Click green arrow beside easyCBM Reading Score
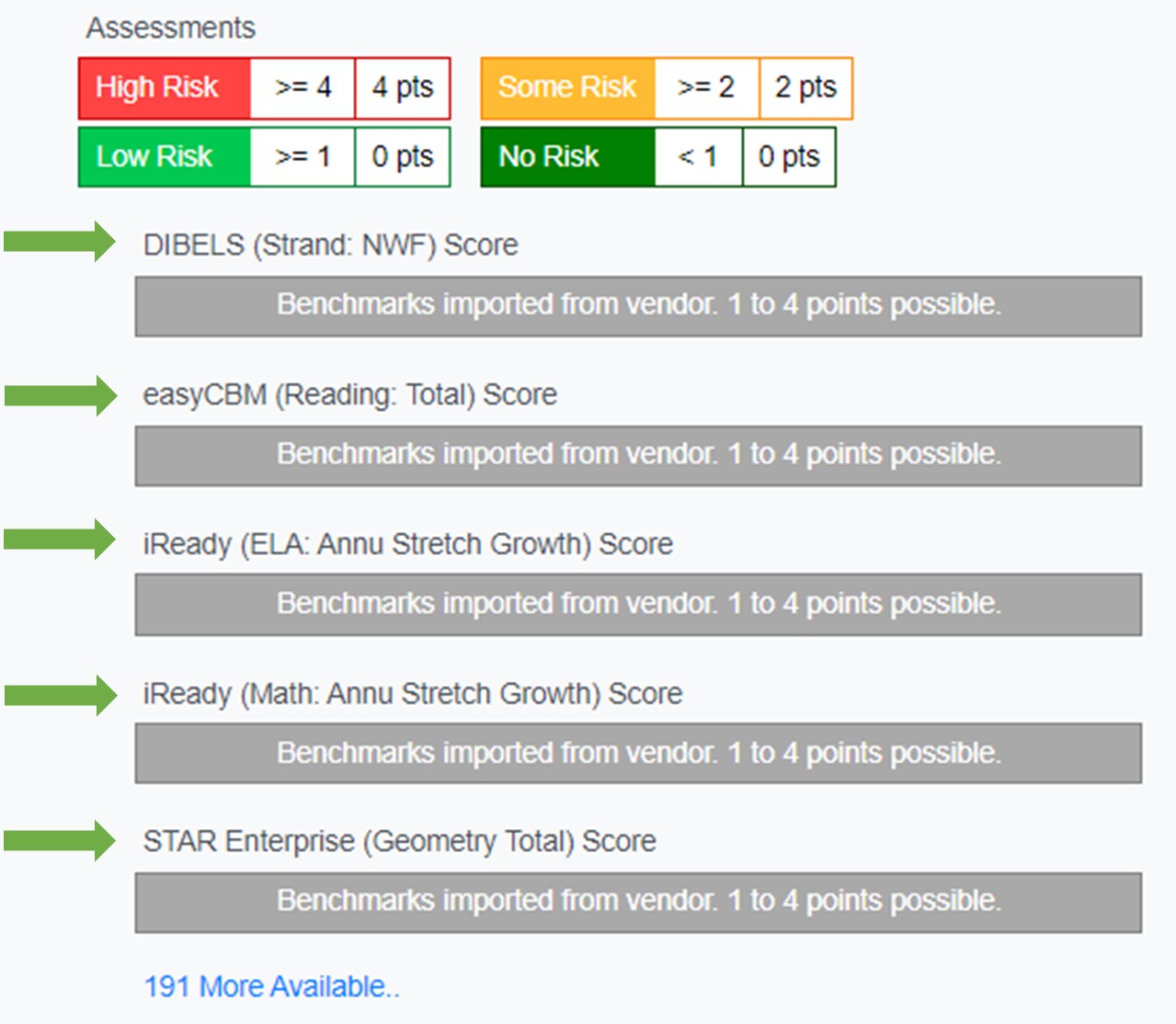 click(60, 395)
